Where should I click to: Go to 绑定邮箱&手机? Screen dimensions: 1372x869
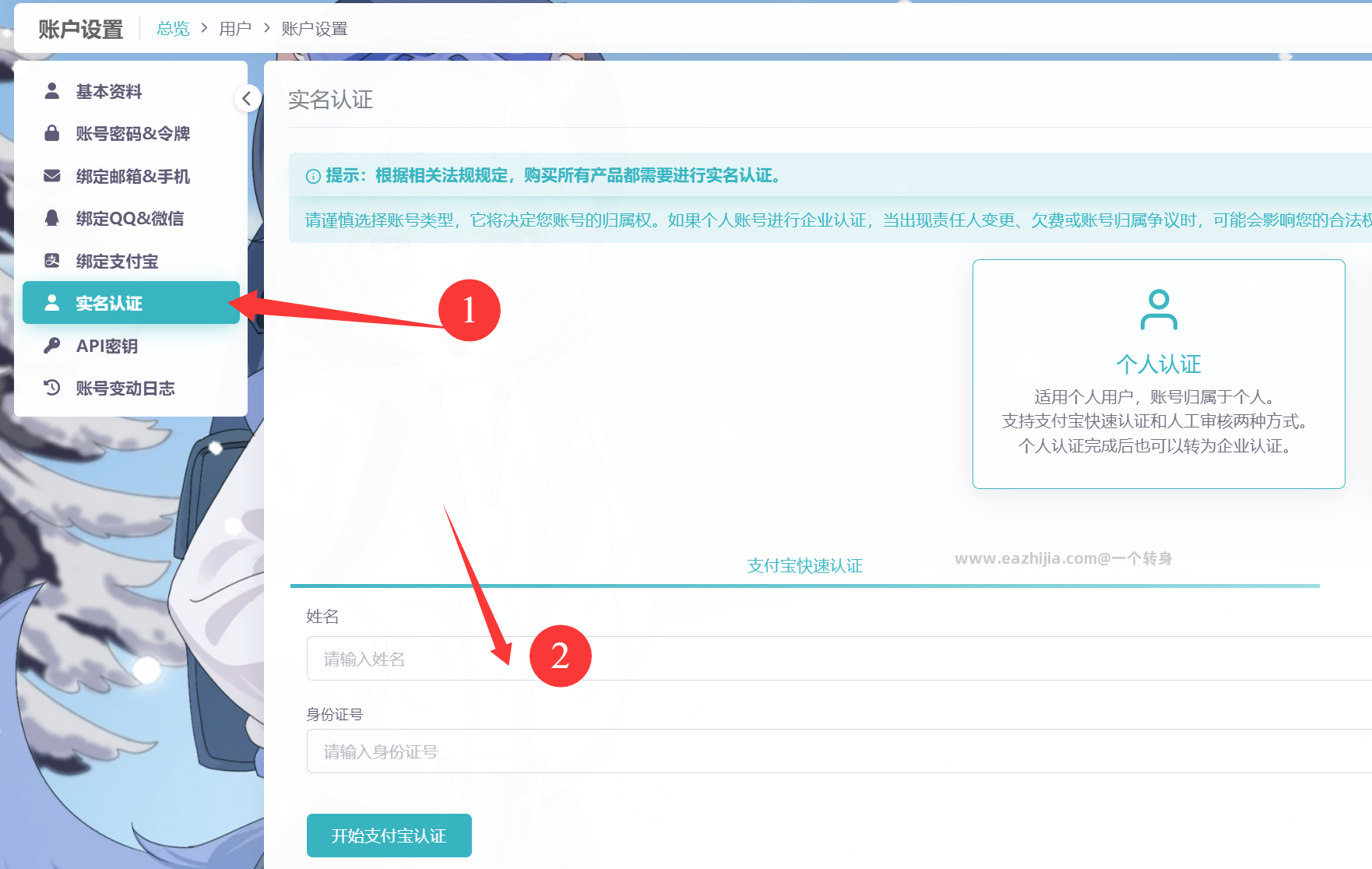pyautogui.click(x=131, y=176)
